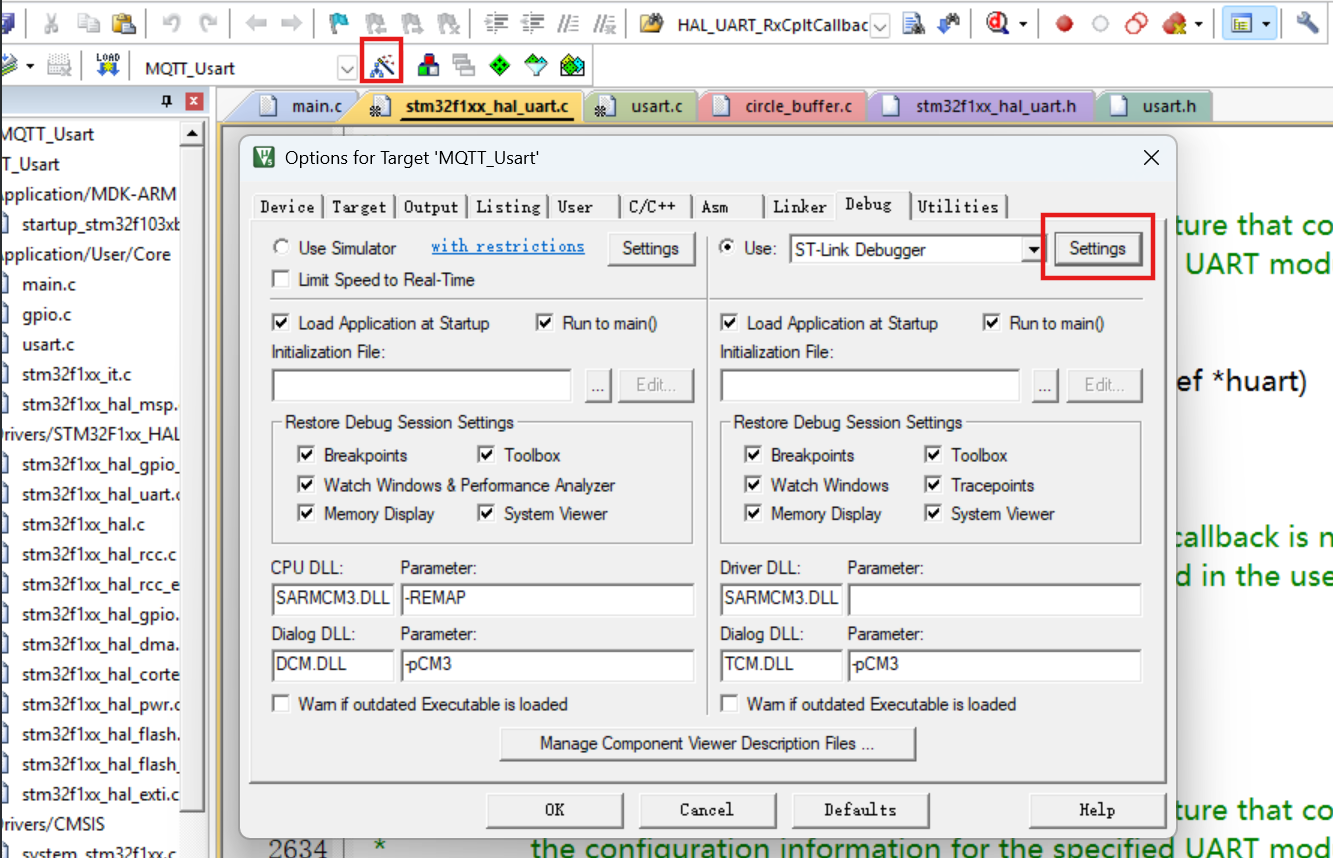Open the Linker options tab
1333x858 pixels.
[x=799, y=207]
